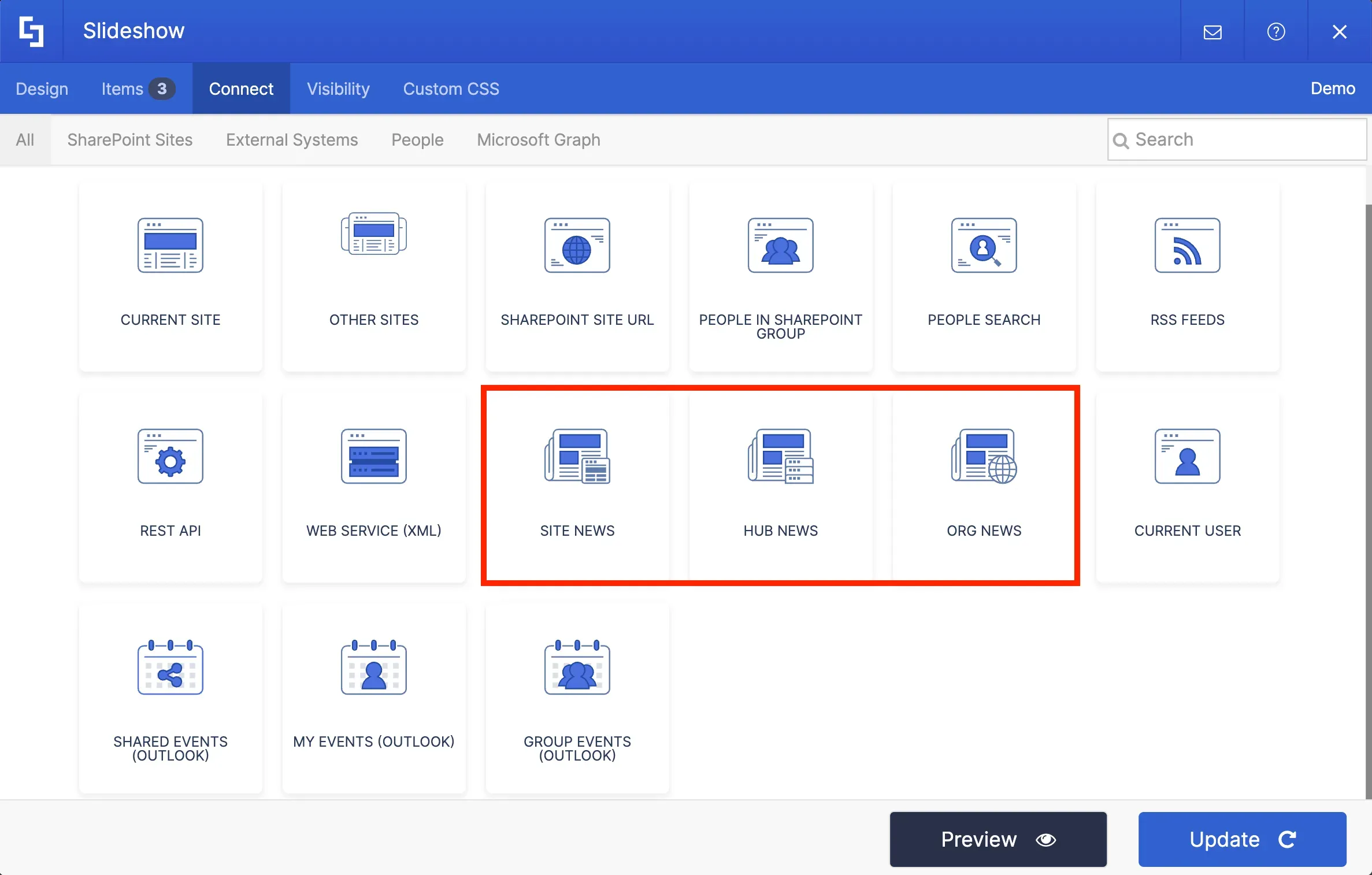Switch to the Design tab
The width and height of the screenshot is (1372, 875).
[x=42, y=88]
